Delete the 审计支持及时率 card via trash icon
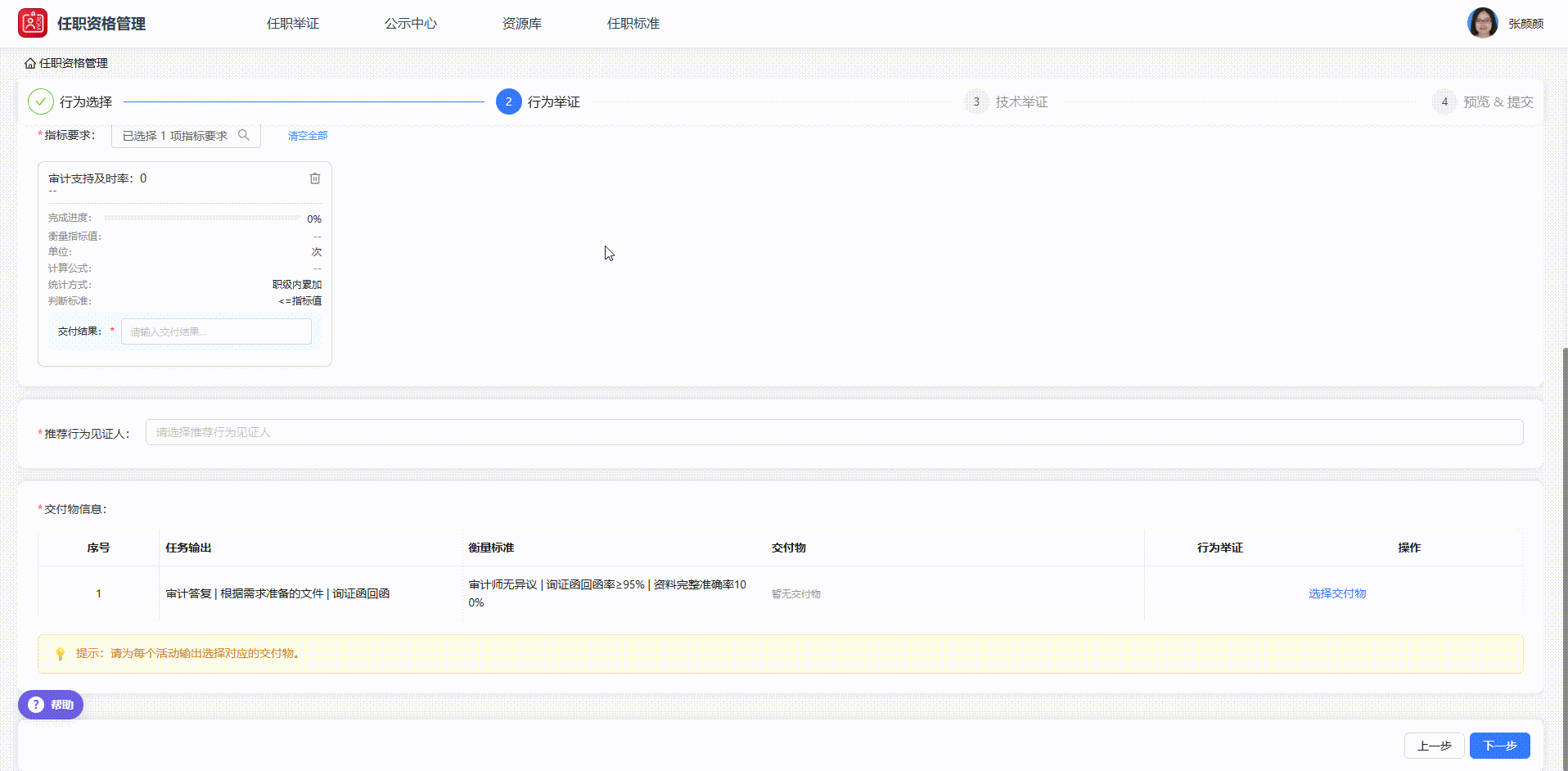The width and height of the screenshot is (1568, 771). (315, 178)
